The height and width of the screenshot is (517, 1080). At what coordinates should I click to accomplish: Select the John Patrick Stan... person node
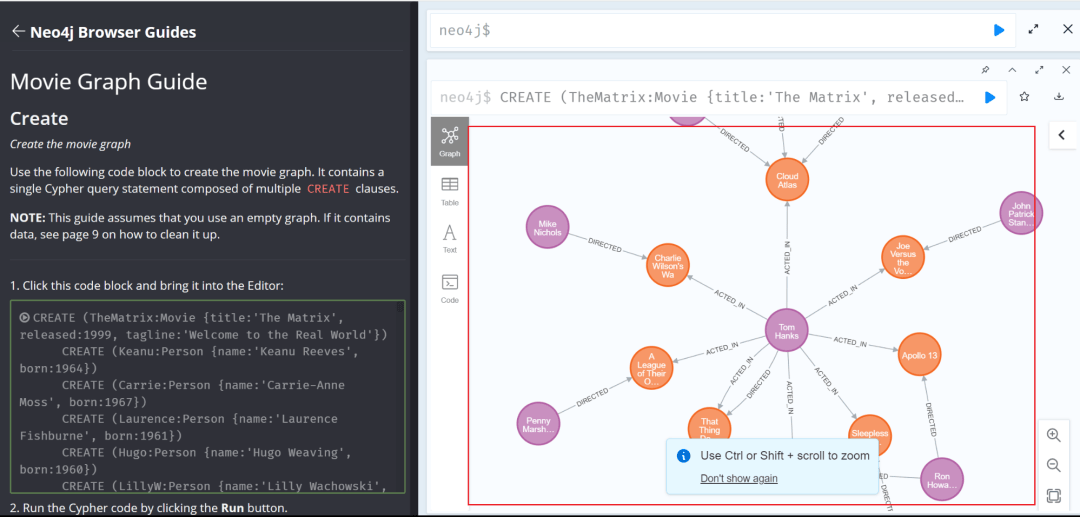[x=1021, y=213]
